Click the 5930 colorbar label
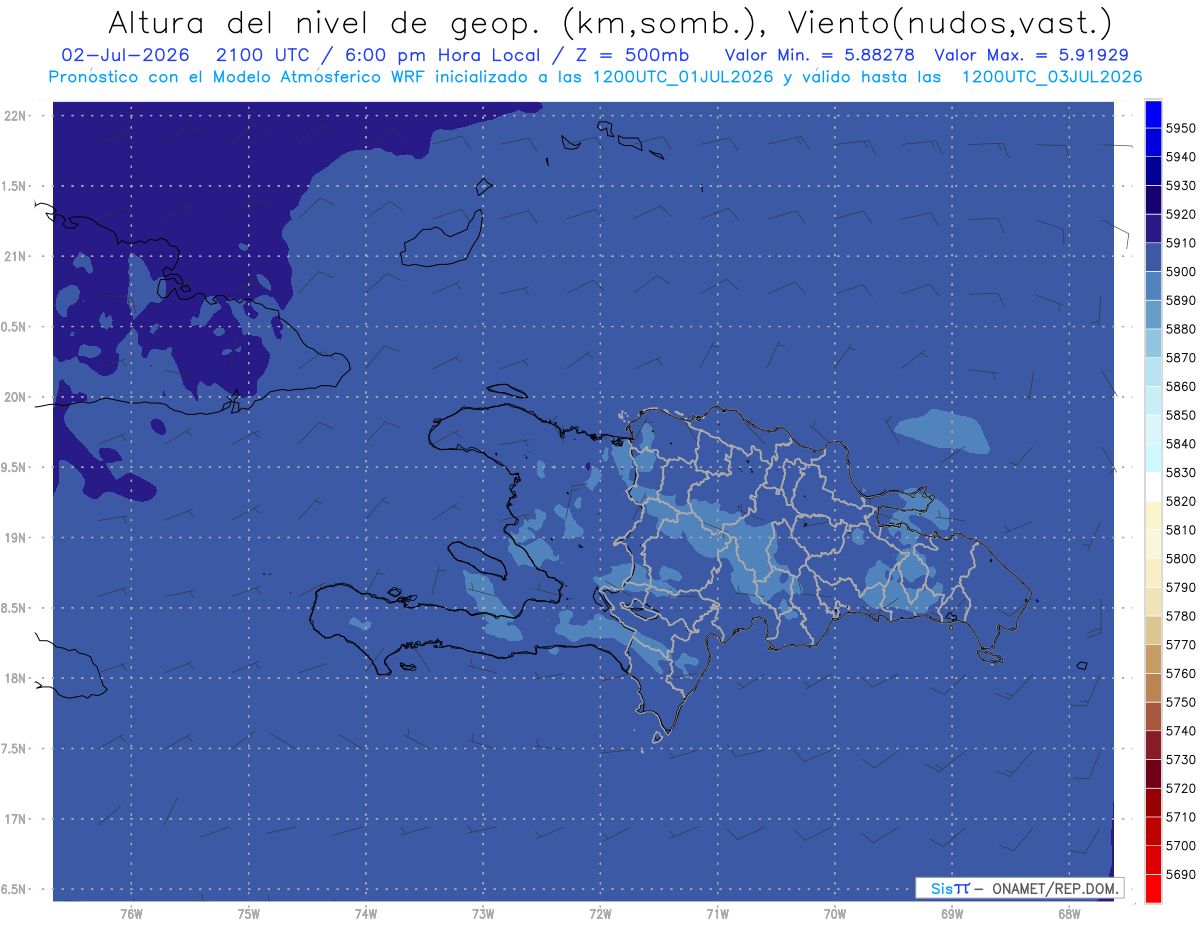The height and width of the screenshot is (927, 1200). click(1181, 186)
